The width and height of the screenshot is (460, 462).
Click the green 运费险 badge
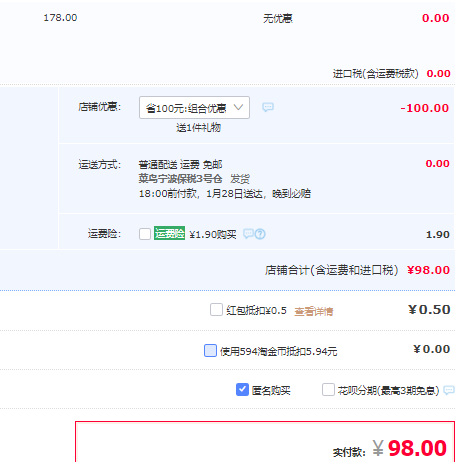[x=169, y=233]
